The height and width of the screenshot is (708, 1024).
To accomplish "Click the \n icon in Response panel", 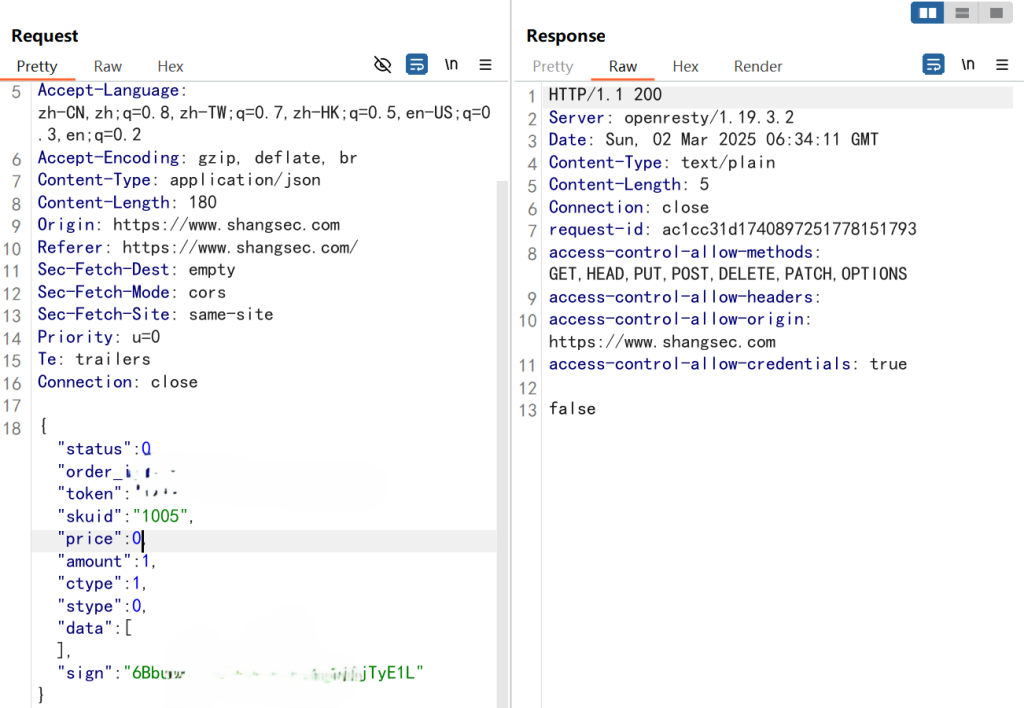I will (967, 65).
